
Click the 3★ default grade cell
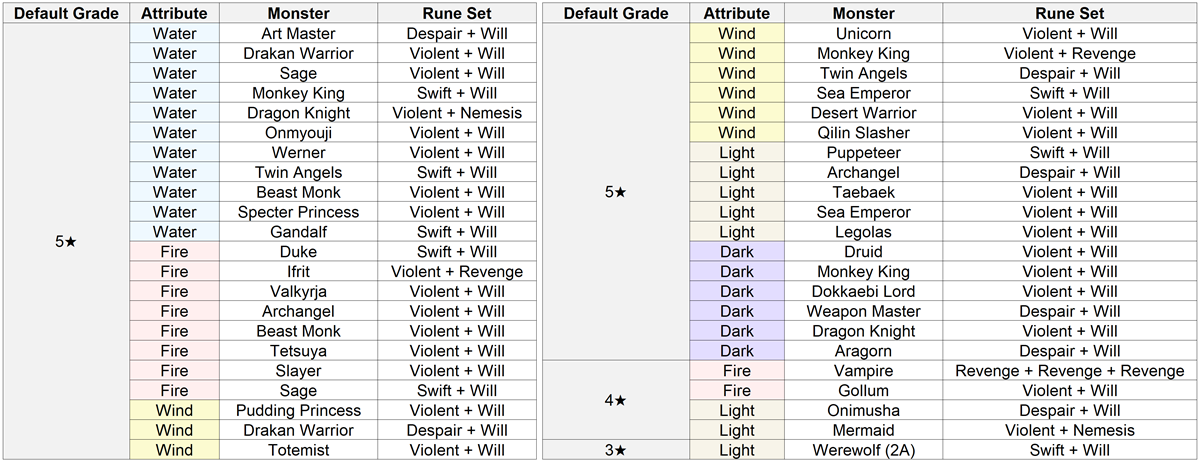click(x=615, y=450)
